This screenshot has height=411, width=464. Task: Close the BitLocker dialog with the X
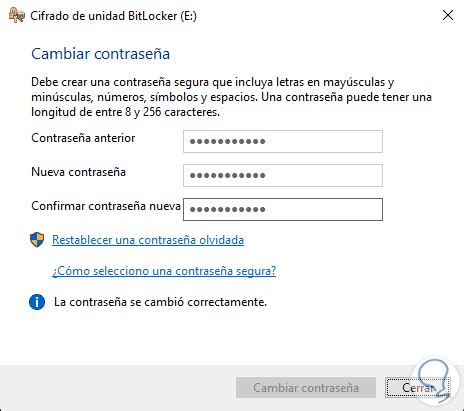[x=448, y=15]
